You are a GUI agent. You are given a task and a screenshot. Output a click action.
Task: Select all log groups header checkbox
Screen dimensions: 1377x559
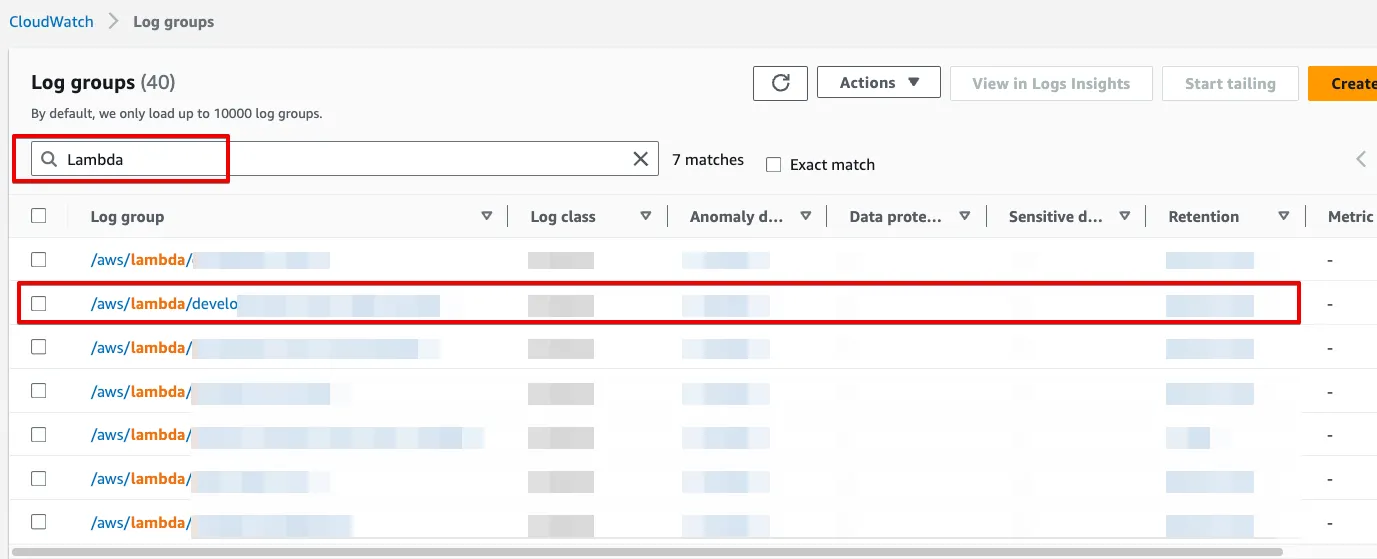[x=38, y=215]
